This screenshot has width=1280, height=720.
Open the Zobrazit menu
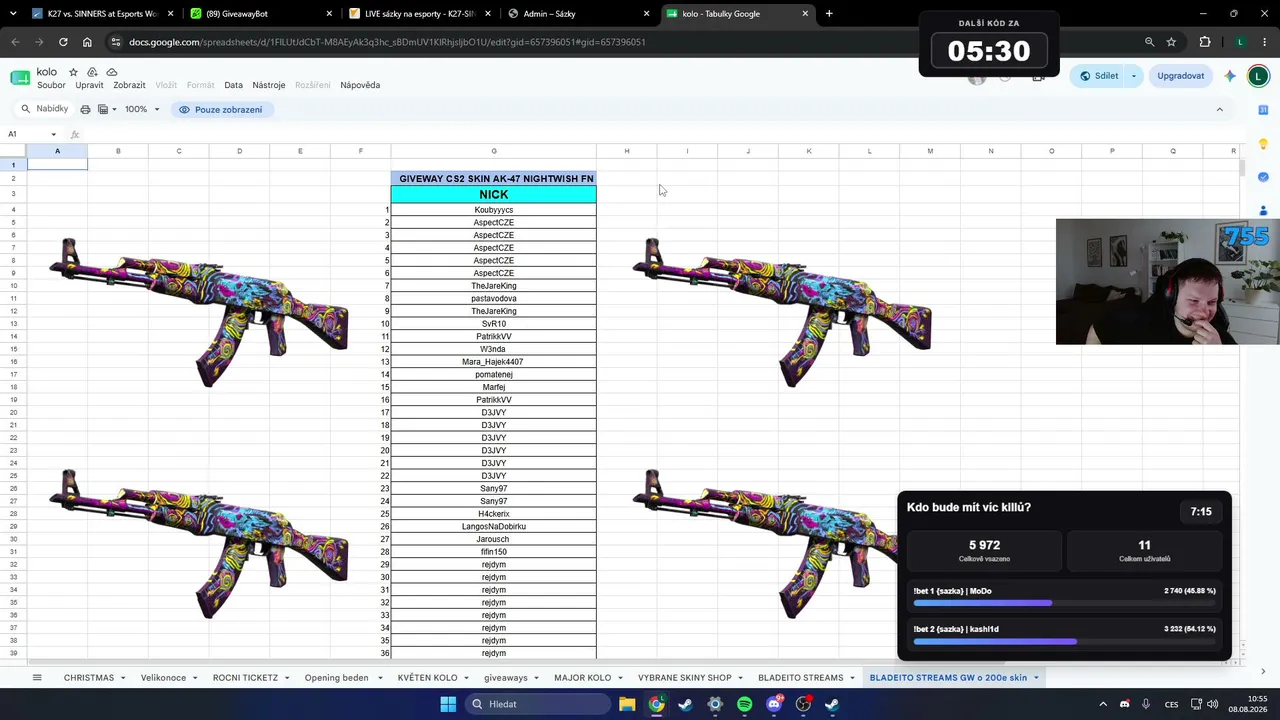(129, 85)
